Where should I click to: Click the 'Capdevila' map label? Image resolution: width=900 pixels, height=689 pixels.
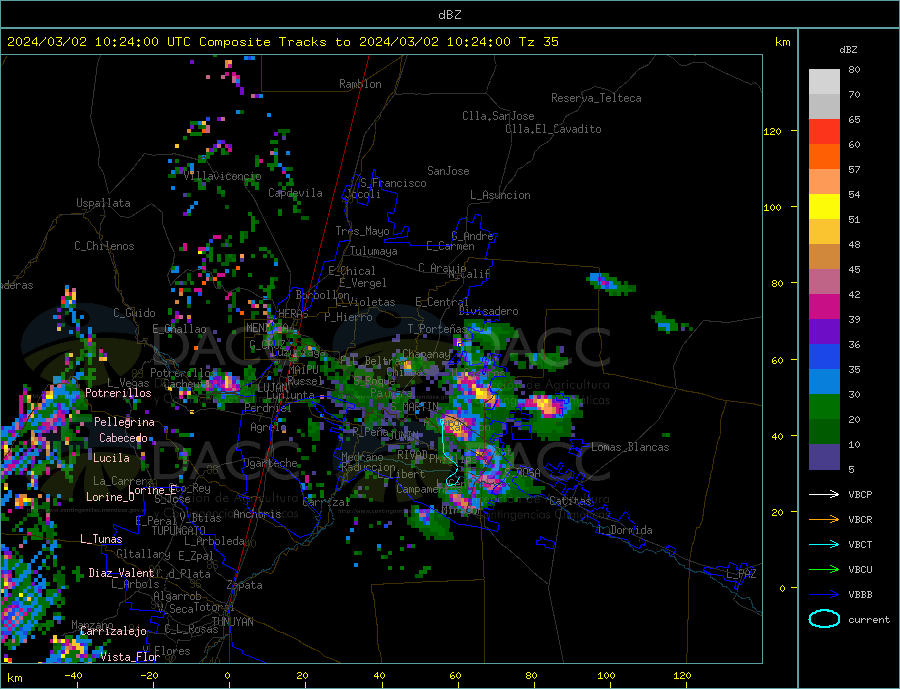pos(295,193)
